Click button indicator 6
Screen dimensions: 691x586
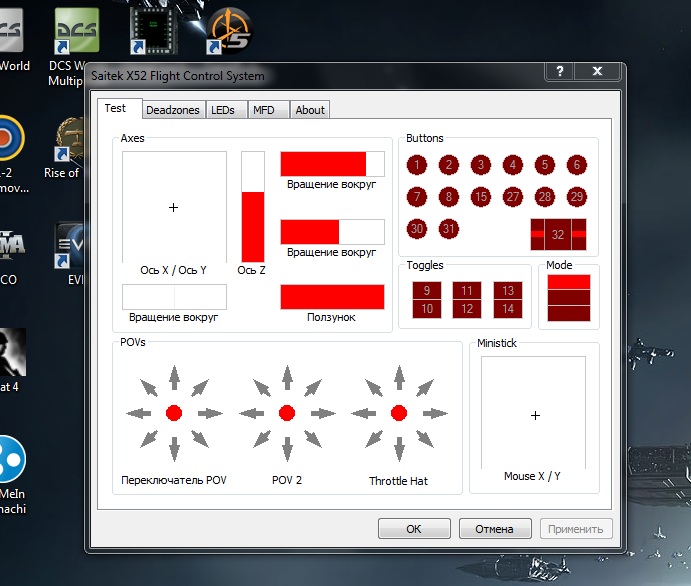click(x=577, y=165)
